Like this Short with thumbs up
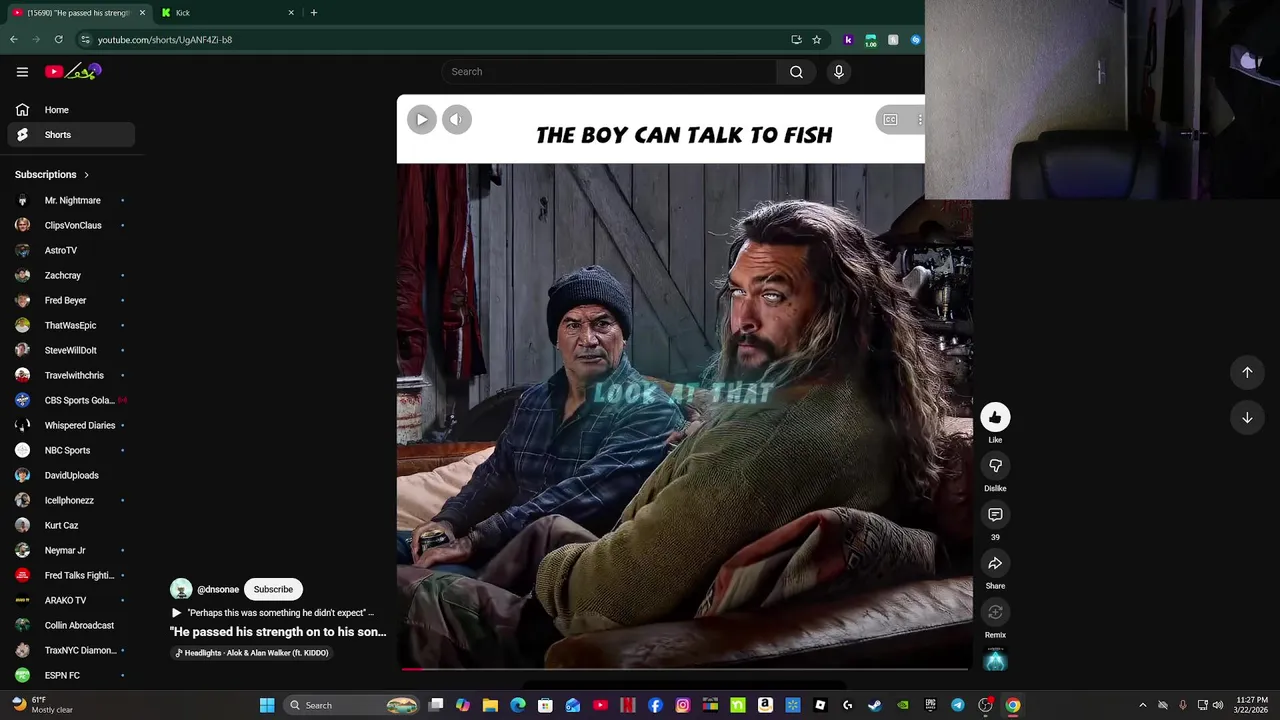1280x720 pixels. click(x=995, y=417)
